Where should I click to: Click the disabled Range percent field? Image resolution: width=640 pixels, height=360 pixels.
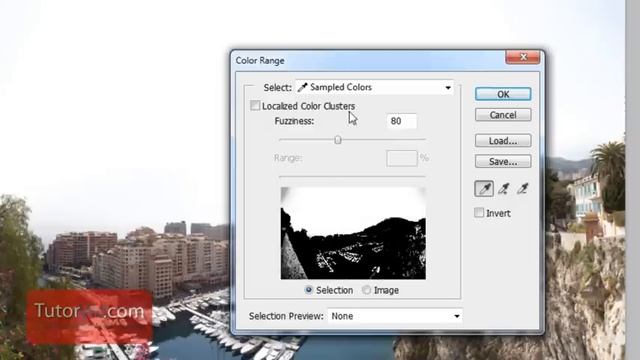pyautogui.click(x=402, y=158)
